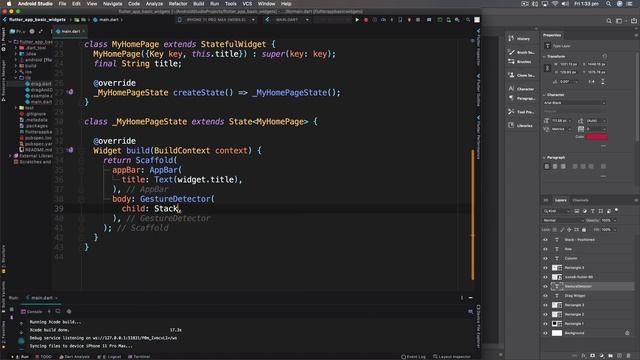Hide the Background layer
This screenshot has height=360, width=640.
(x=545, y=333)
